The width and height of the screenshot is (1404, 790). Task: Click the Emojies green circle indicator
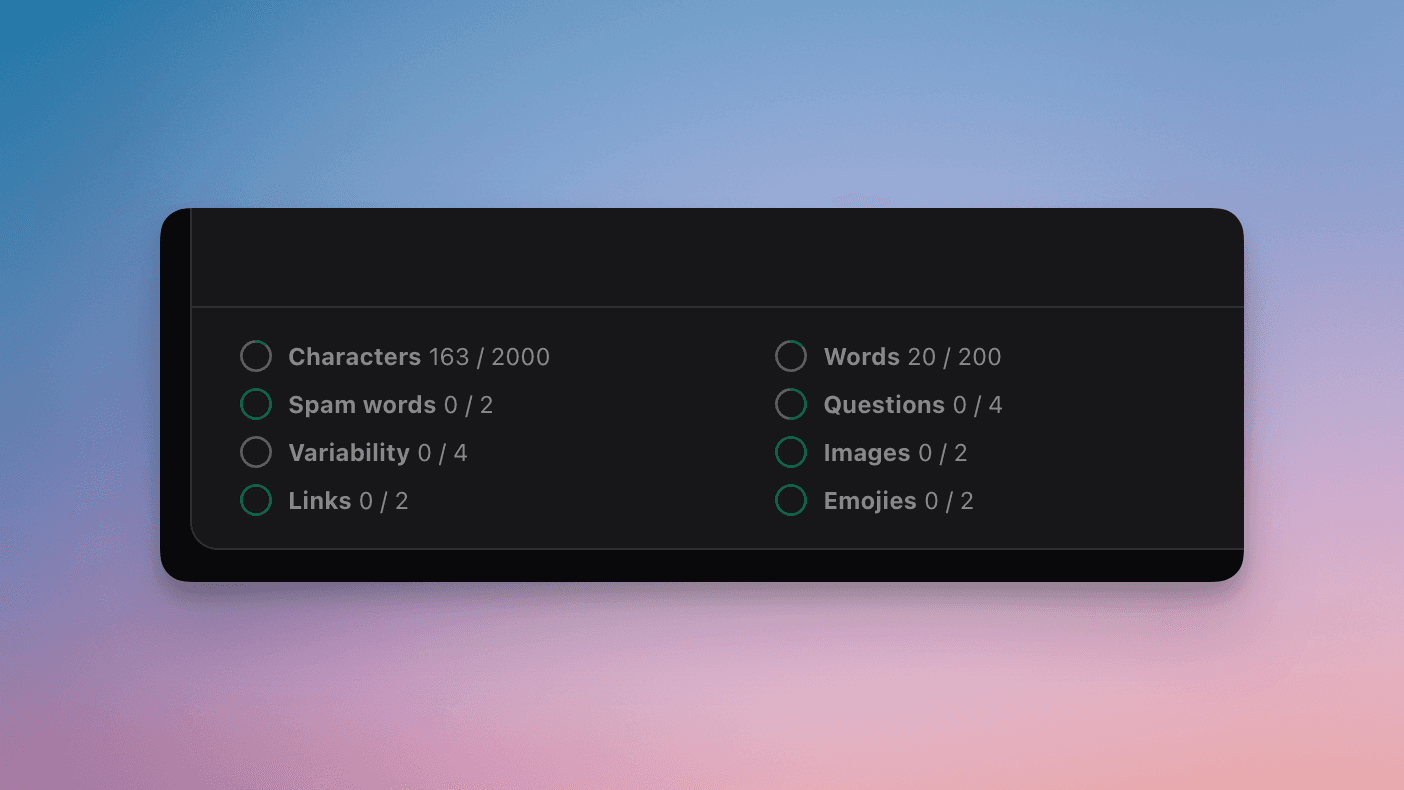pyautogui.click(x=791, y=500)
